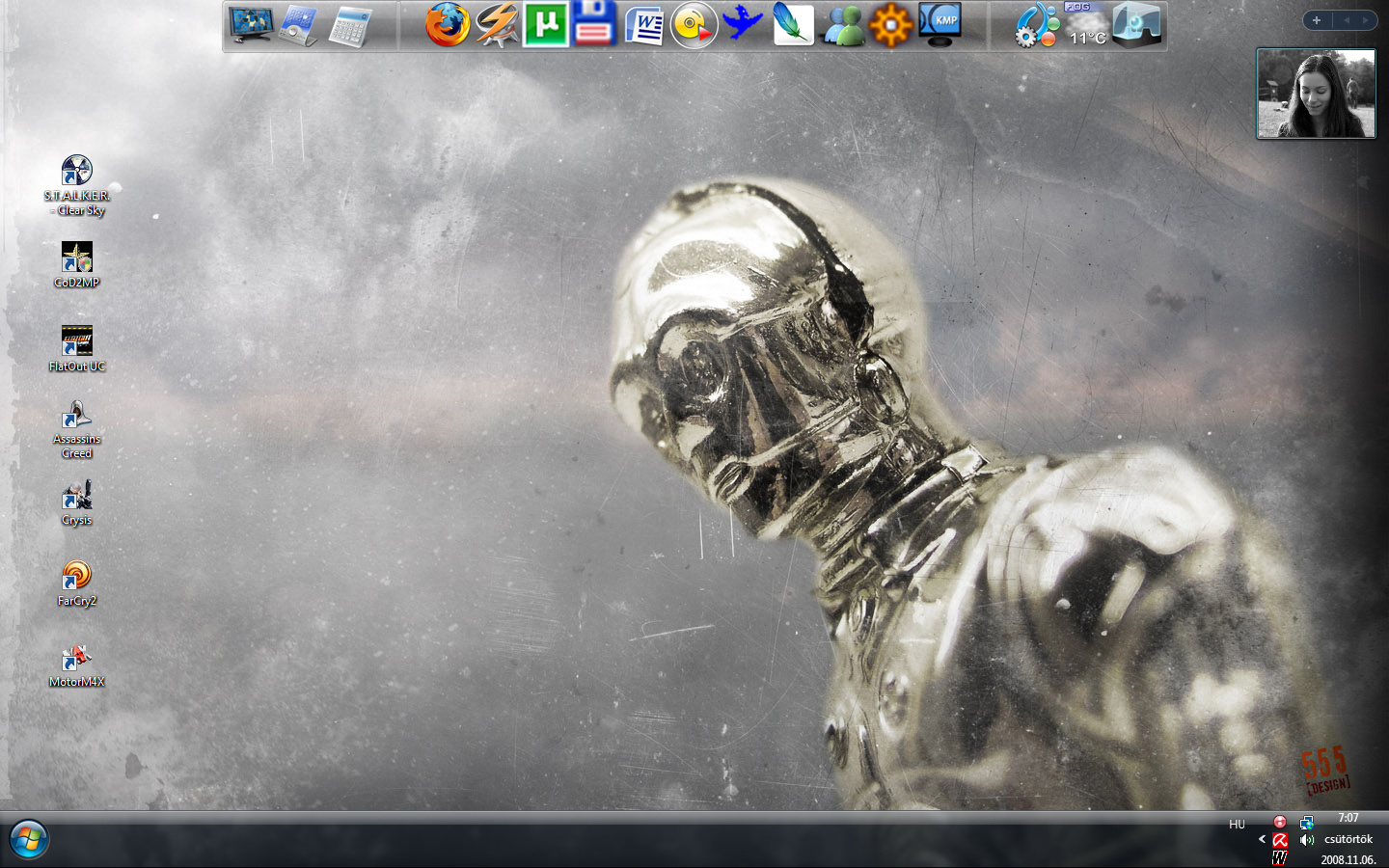This screenshot has width=1389, height=868.
Task: Open the volume speaker tray icon
Action: tap(1307, 840)
